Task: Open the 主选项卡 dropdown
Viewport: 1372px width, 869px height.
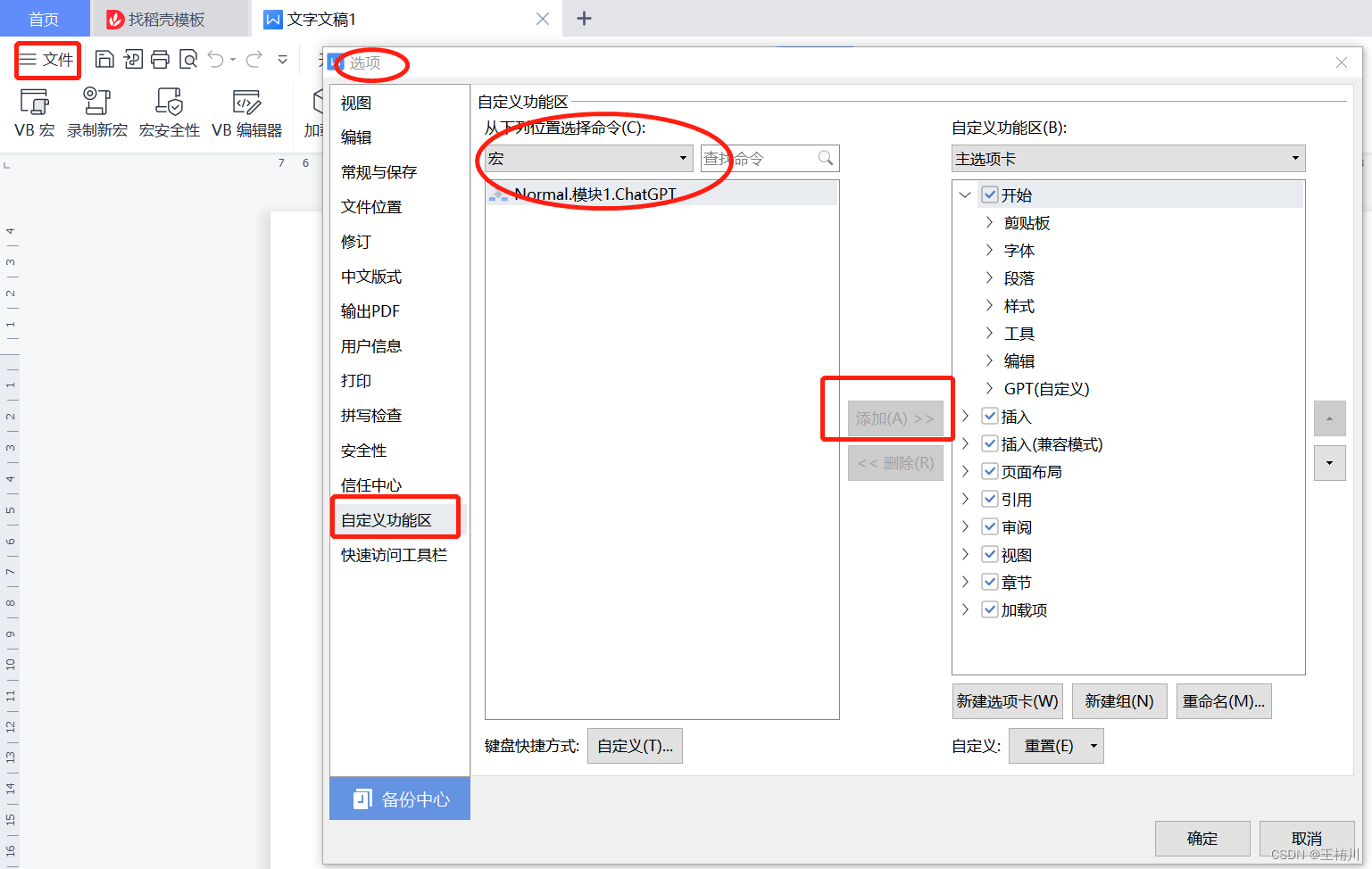Action: (1128, 159)
